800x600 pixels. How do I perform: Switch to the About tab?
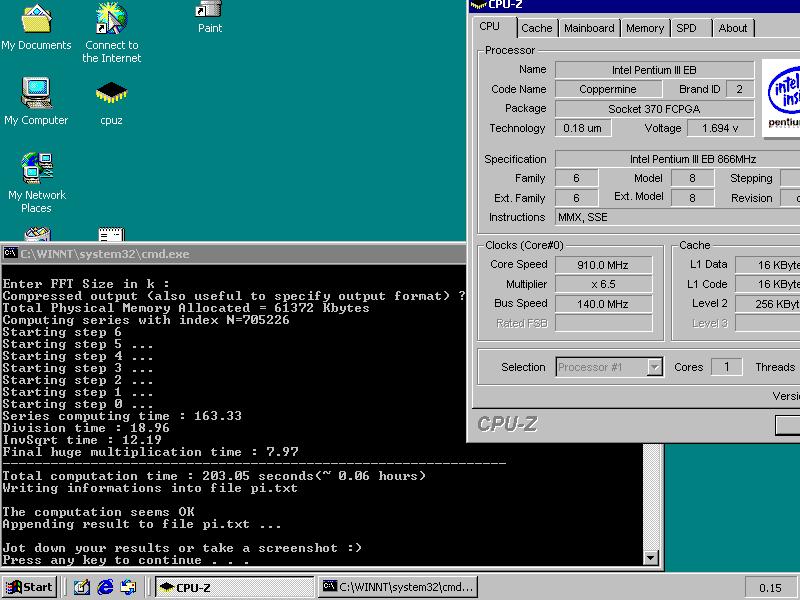pos(733,29)
